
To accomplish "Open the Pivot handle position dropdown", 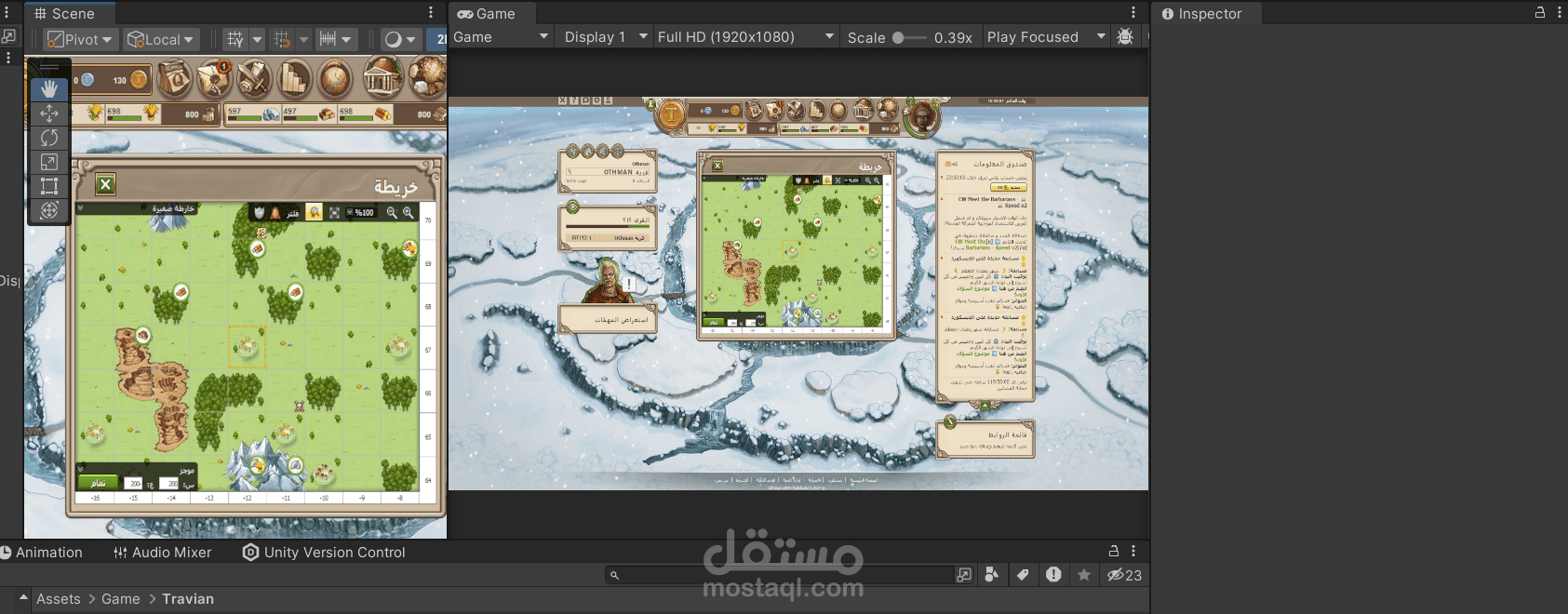I will [80, 39].
